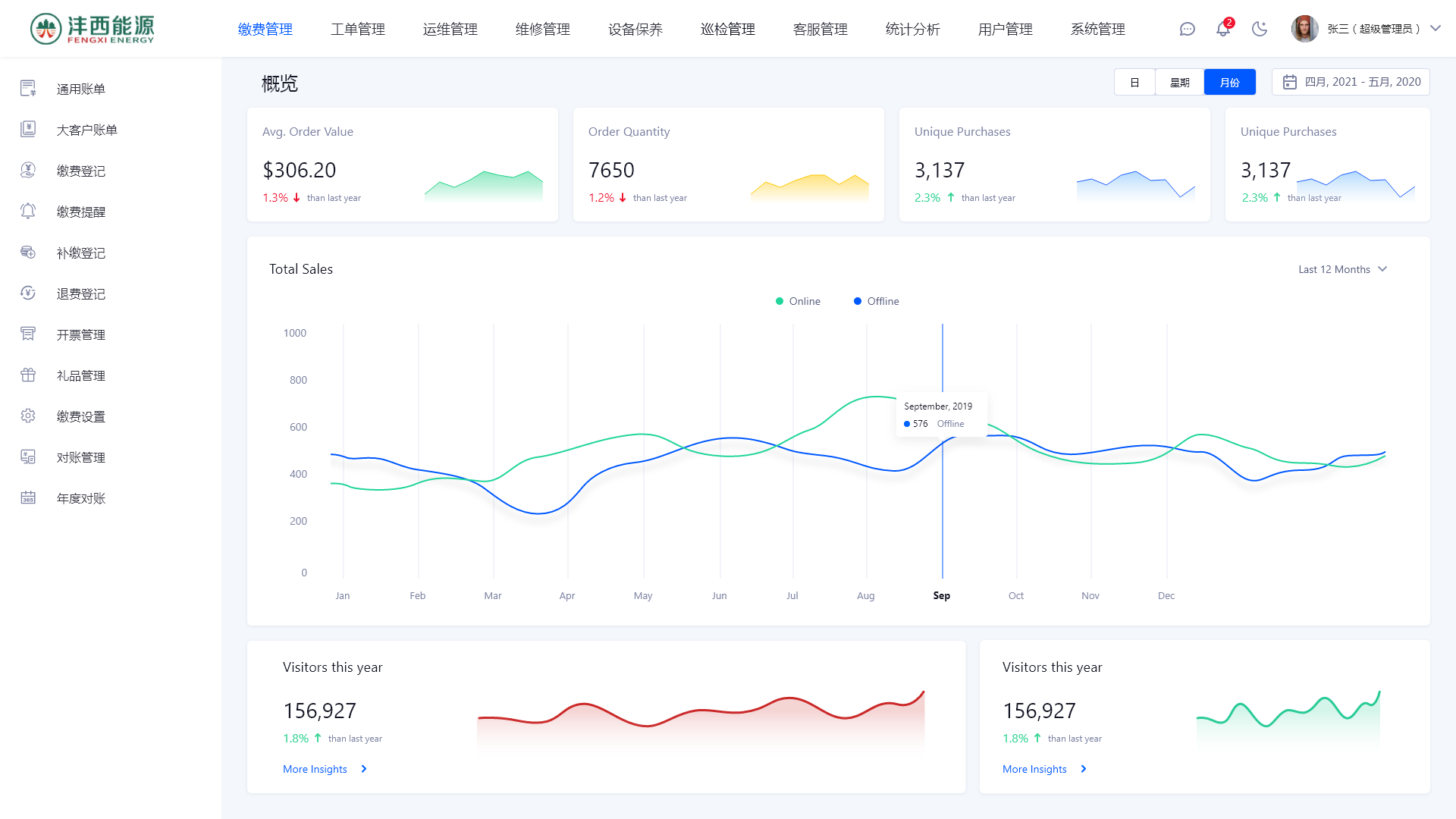Open the Last 12 Months dropdown
This screenshot has height=819, width=1456.
pos(1342,269)
